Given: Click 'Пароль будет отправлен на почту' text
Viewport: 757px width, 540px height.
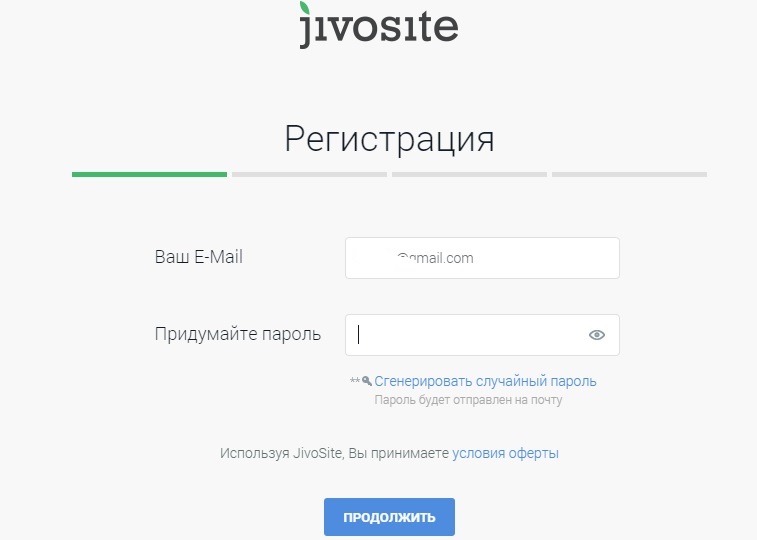Looking at the screenshot, I should point(468,400).
